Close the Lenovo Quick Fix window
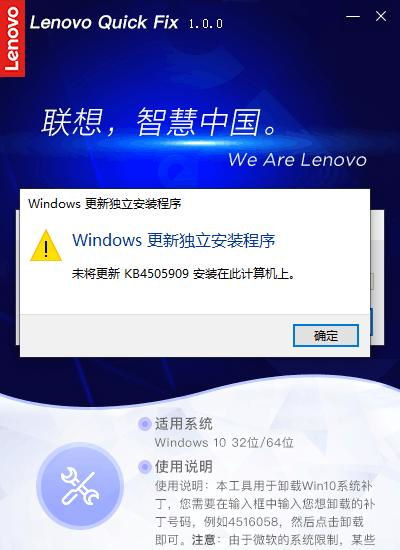Viewport: 400px width, 550px height. coord(381,16)
